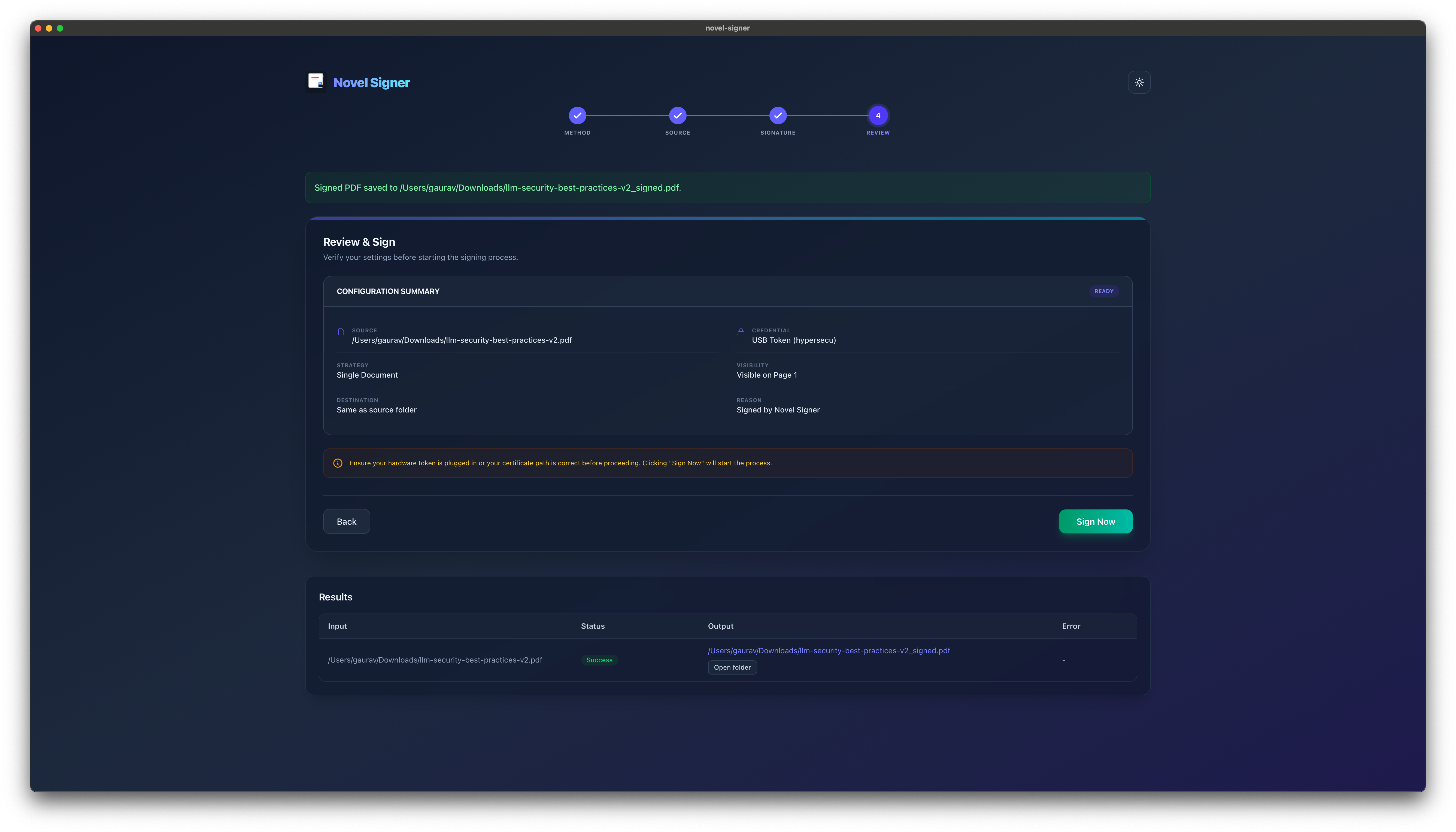Click the credential lock icon
This screenshot has width=1456, height=832.
741,332
